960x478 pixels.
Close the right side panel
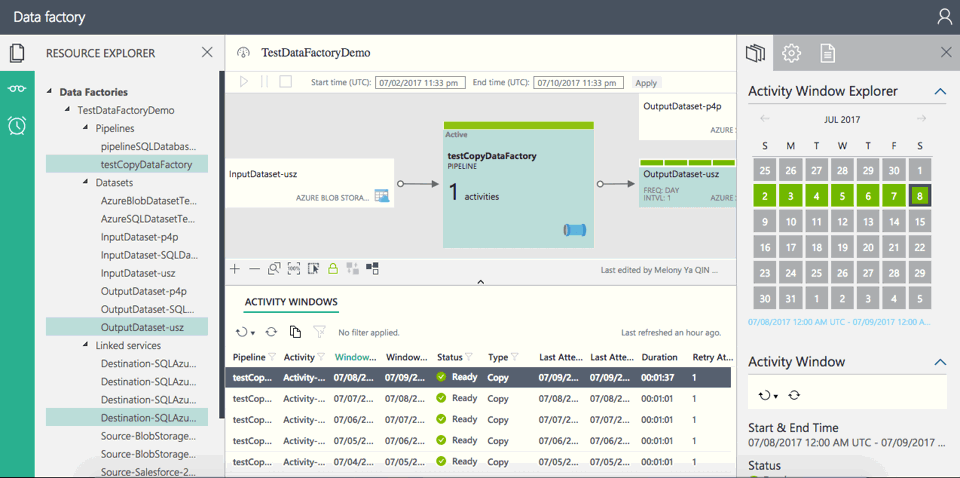945,53
